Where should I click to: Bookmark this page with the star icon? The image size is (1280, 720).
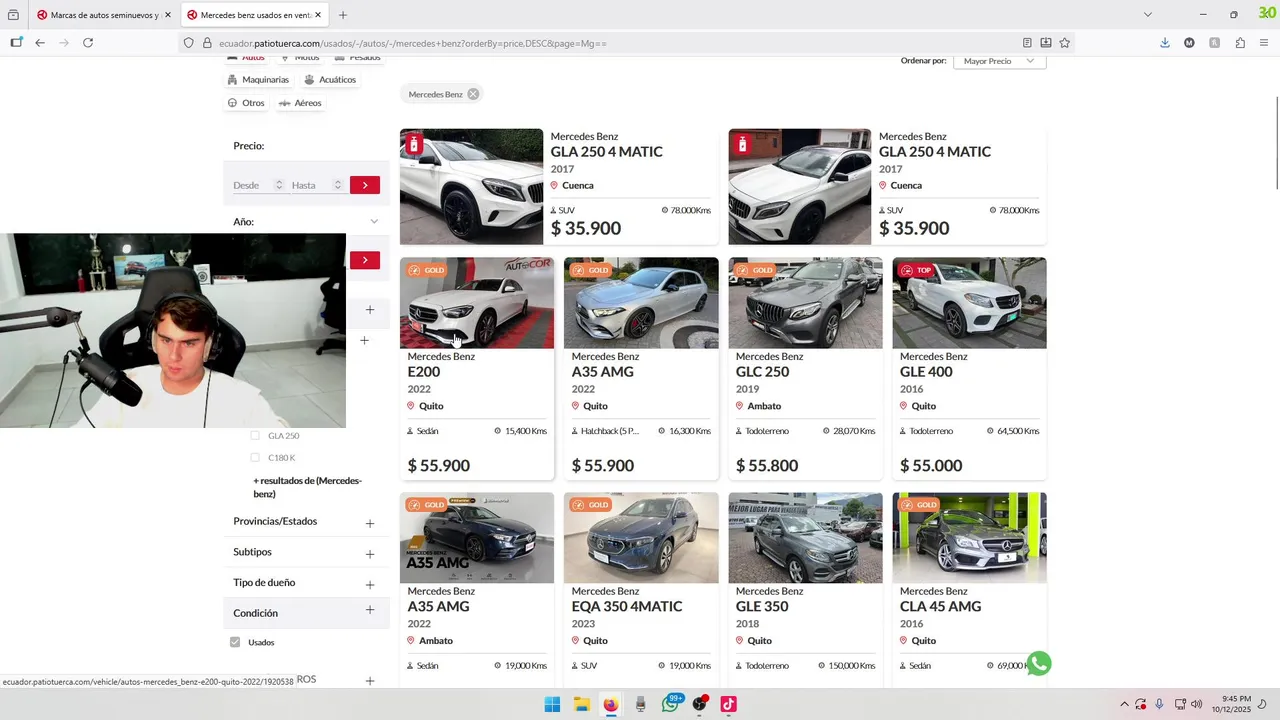[x=1065, y=43]
